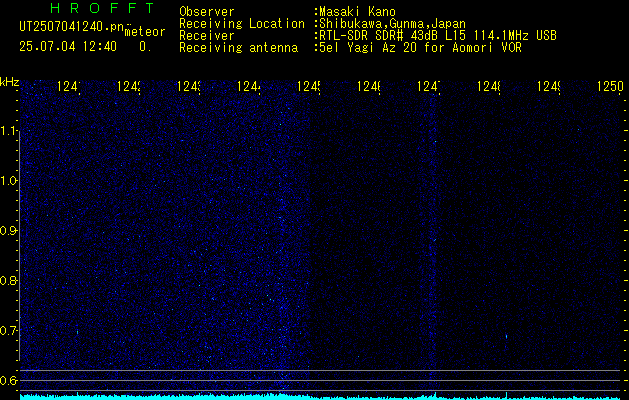Click the 1246 time axis label

pos(369,86)
